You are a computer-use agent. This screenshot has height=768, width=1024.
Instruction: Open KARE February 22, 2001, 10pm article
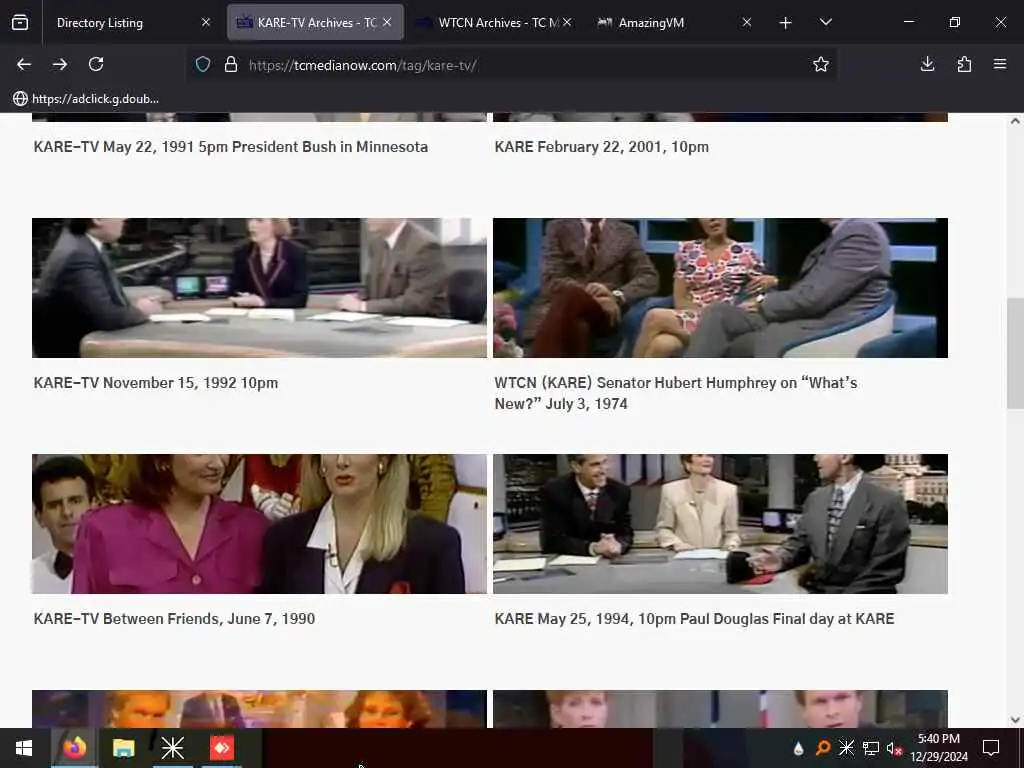pyautogui.click(x=601, y=147)
